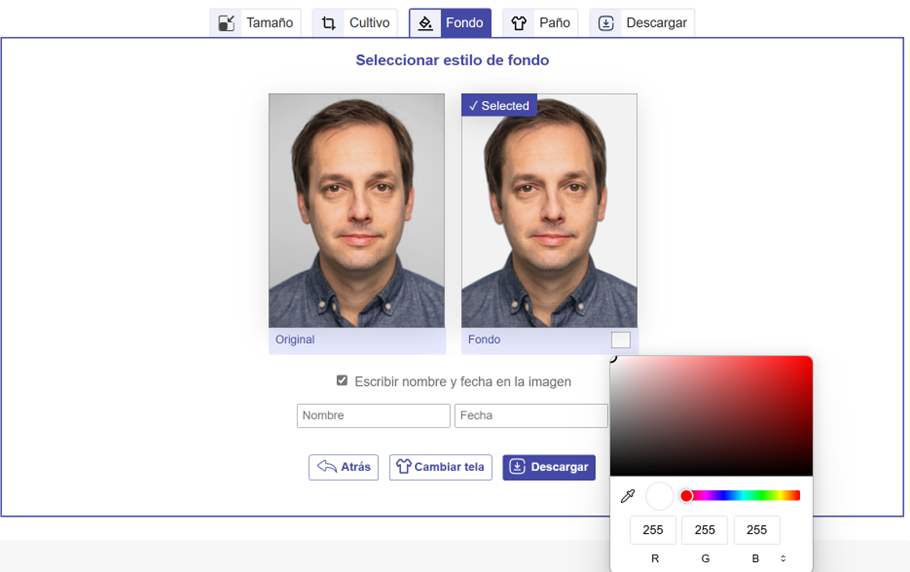Screen dimensions: 910x572
Task: Open the Fondo white color swatch
Action: pyautogui.click(x=620, y=340)
